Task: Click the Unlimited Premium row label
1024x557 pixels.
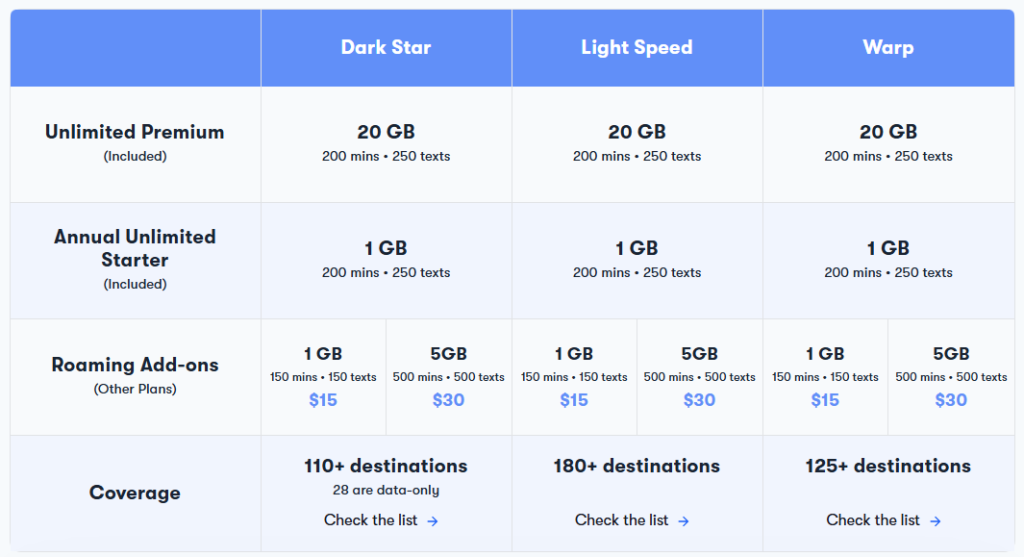Action: point(135,132)
